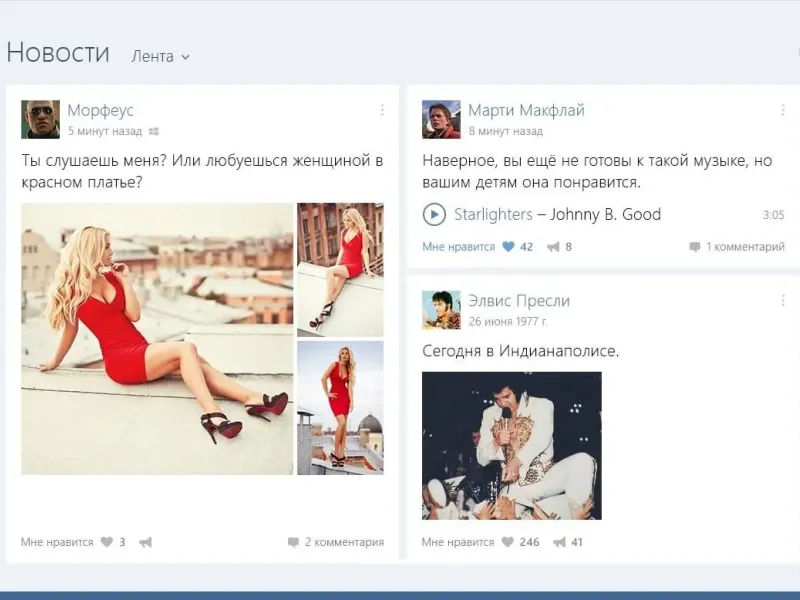The height and width of the screenshot is (600, 800).
Task: Click Морфеус profile avatar
Action: 40,119
